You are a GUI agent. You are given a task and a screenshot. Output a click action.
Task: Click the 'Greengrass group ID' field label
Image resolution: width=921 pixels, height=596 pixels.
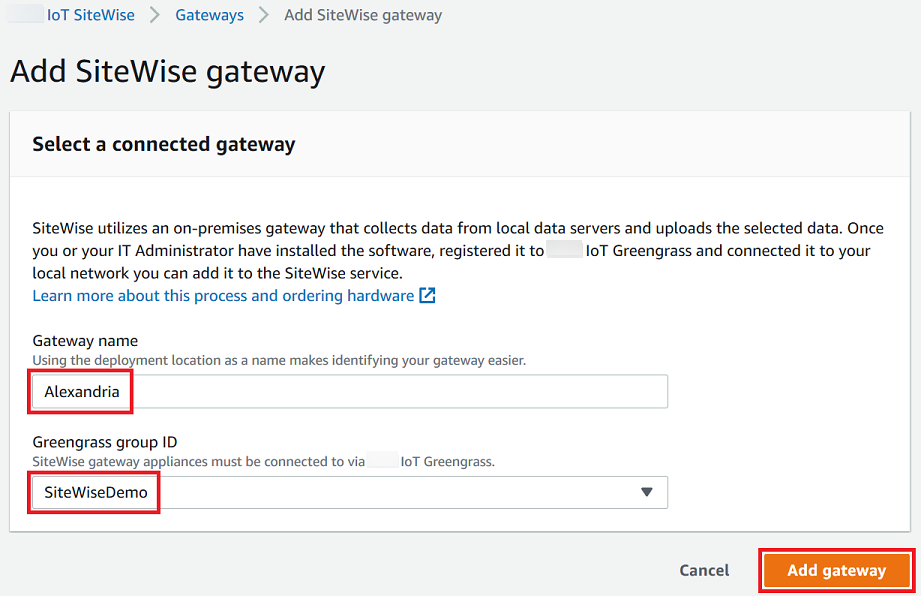pyautogui.click(x=105, y=443)
